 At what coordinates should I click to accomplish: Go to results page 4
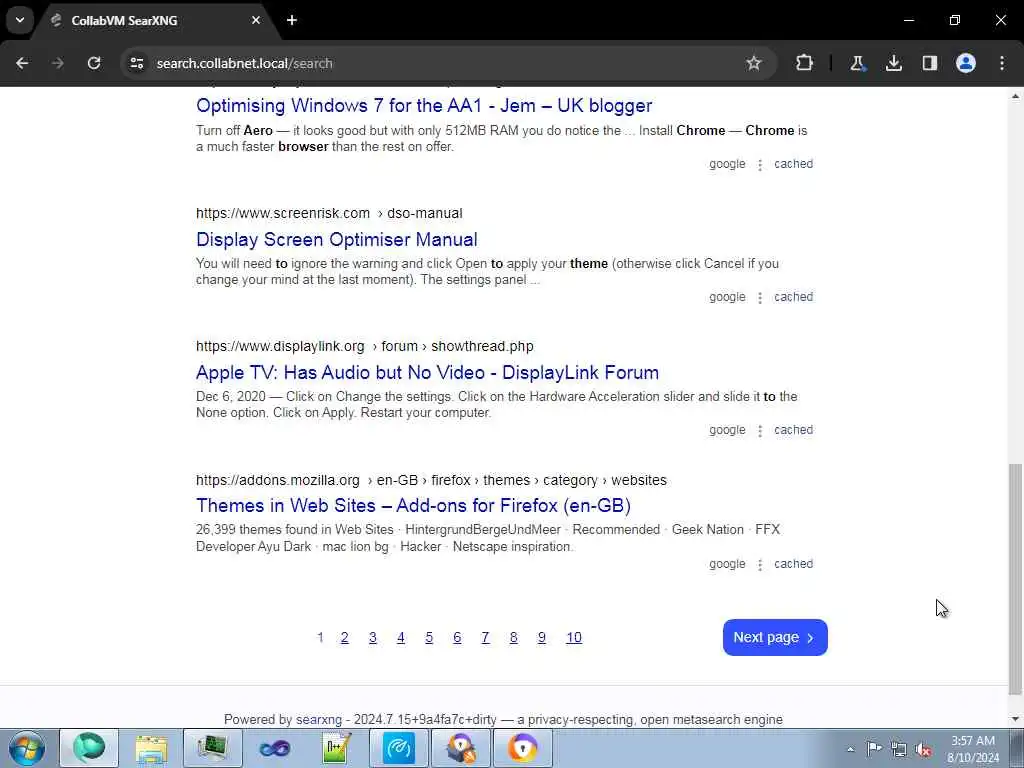pyautogui.click(x=400, y=637)
